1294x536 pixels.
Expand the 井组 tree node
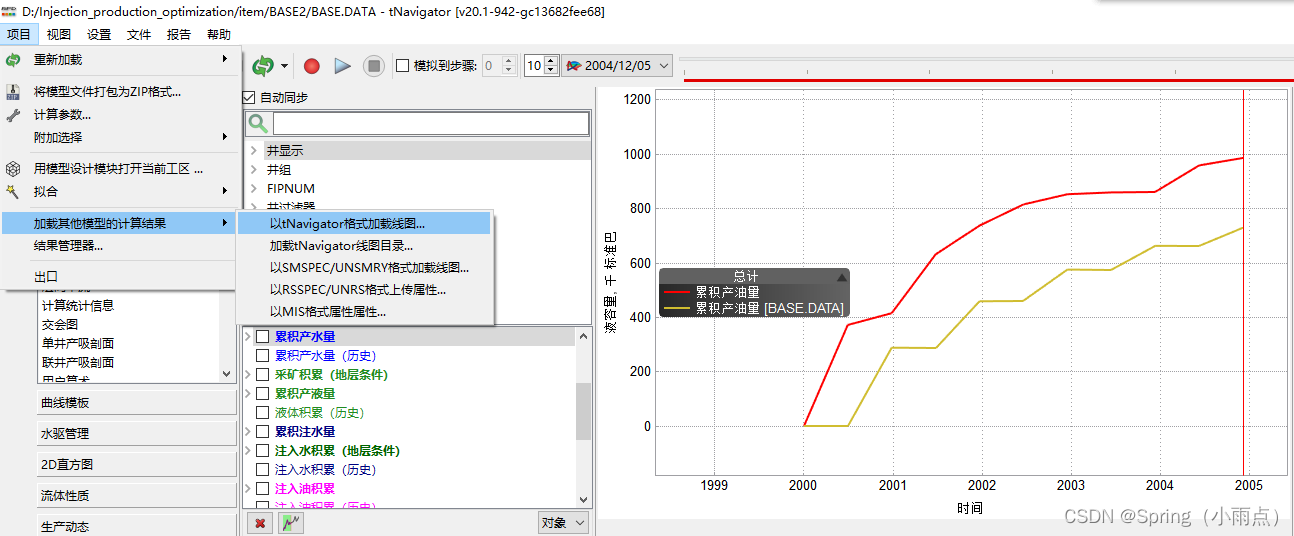(254, 169)
